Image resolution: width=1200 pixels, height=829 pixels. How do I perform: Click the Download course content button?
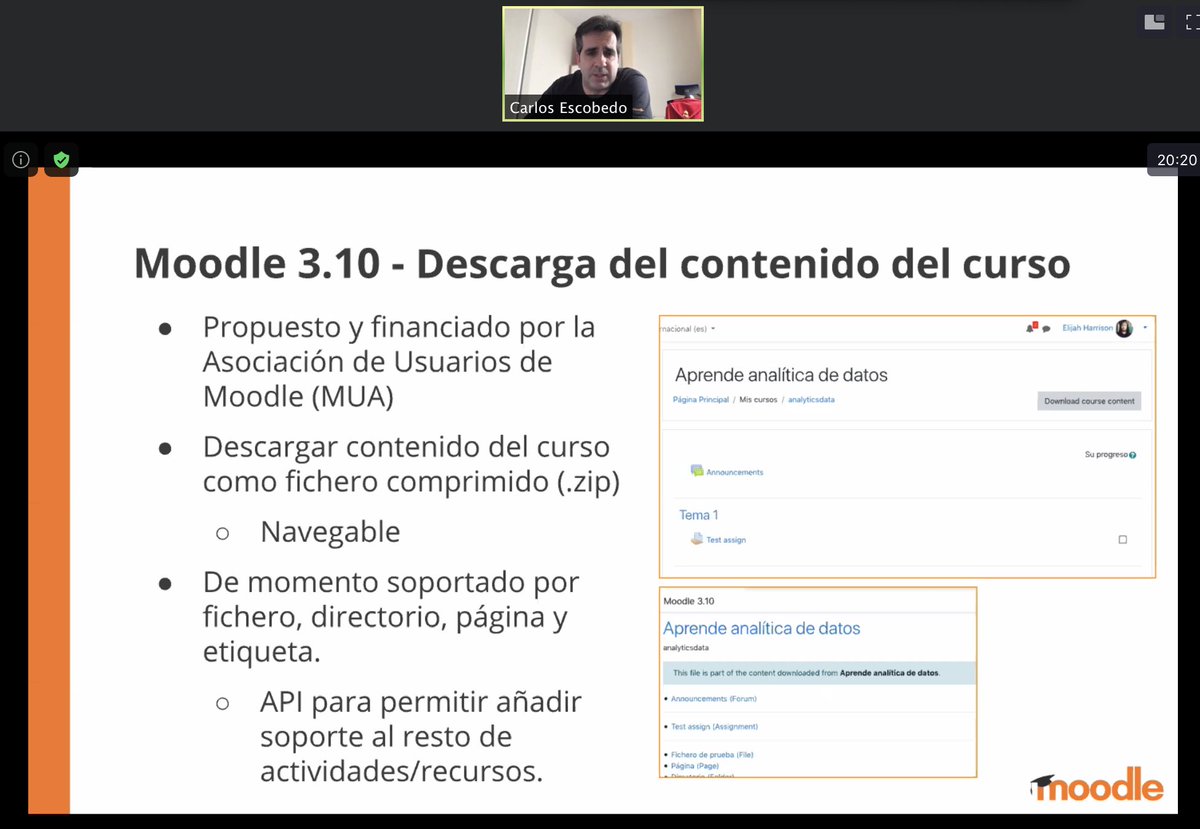pos(1089,401)
